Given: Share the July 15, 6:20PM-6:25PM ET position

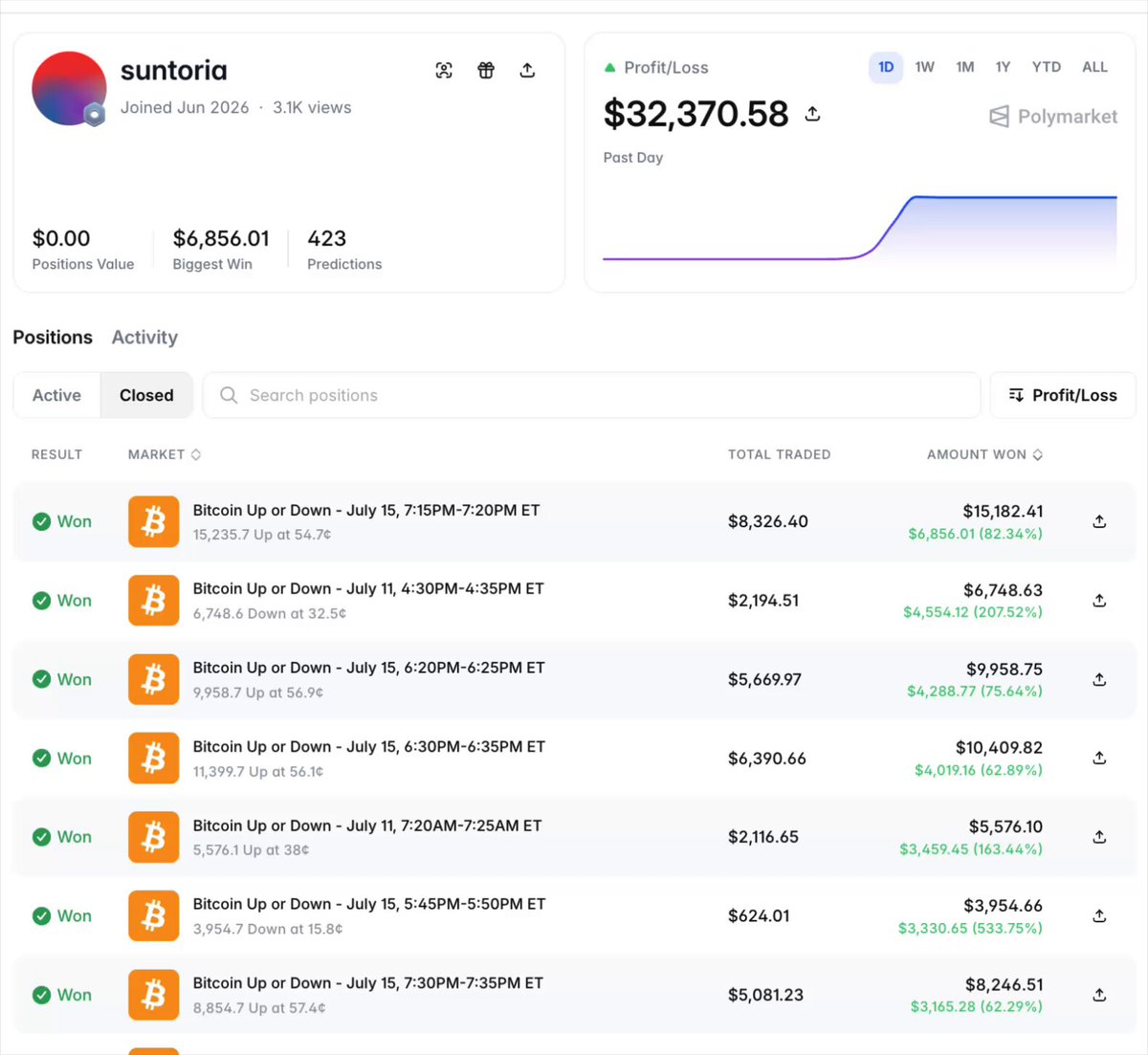Looking at the screenshot, I should coord(1099,679).
